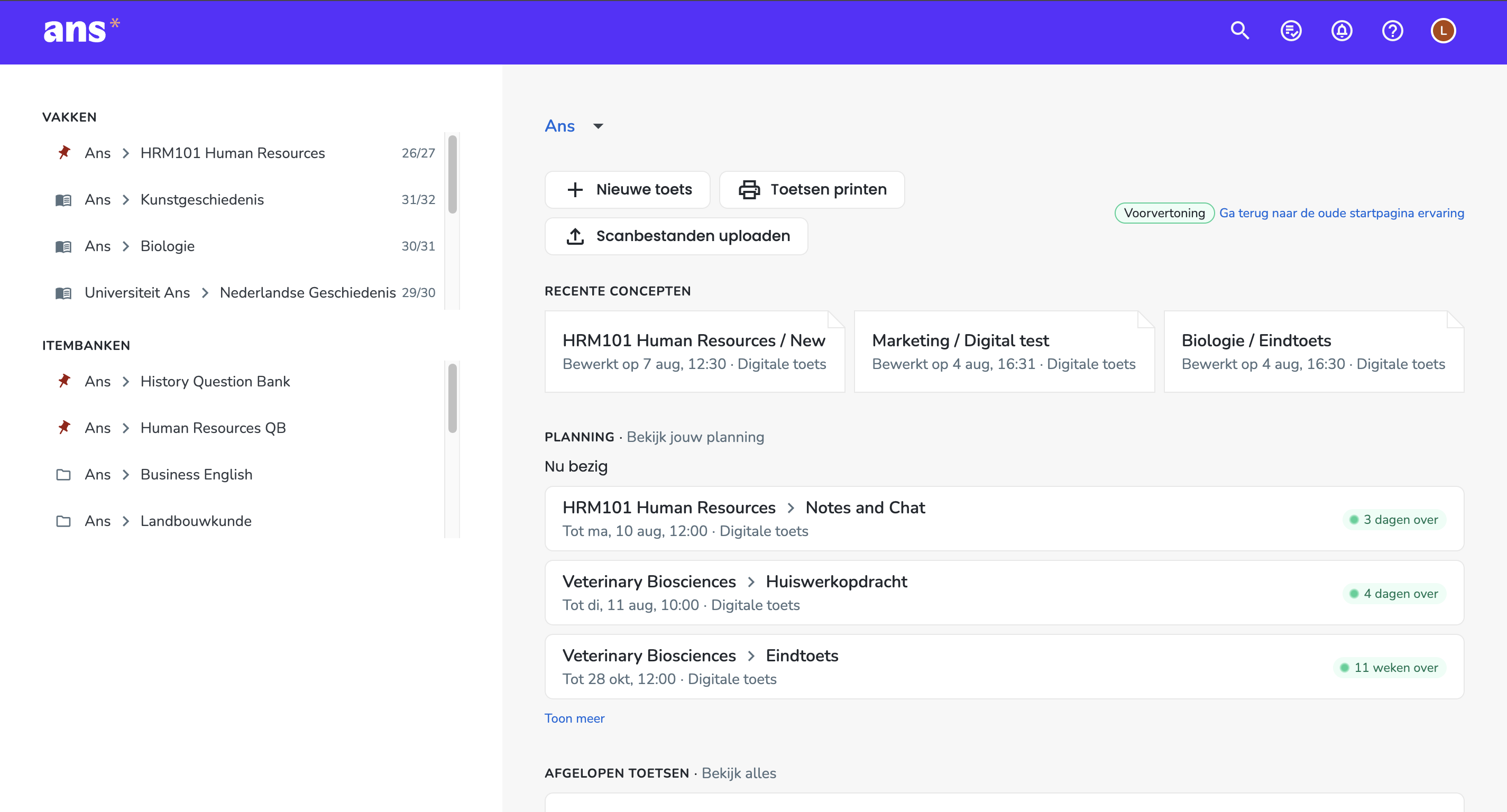
Task: Click chevron before Huiswerkopdracht
Action: pyautogui.click(x=750, y=582)
